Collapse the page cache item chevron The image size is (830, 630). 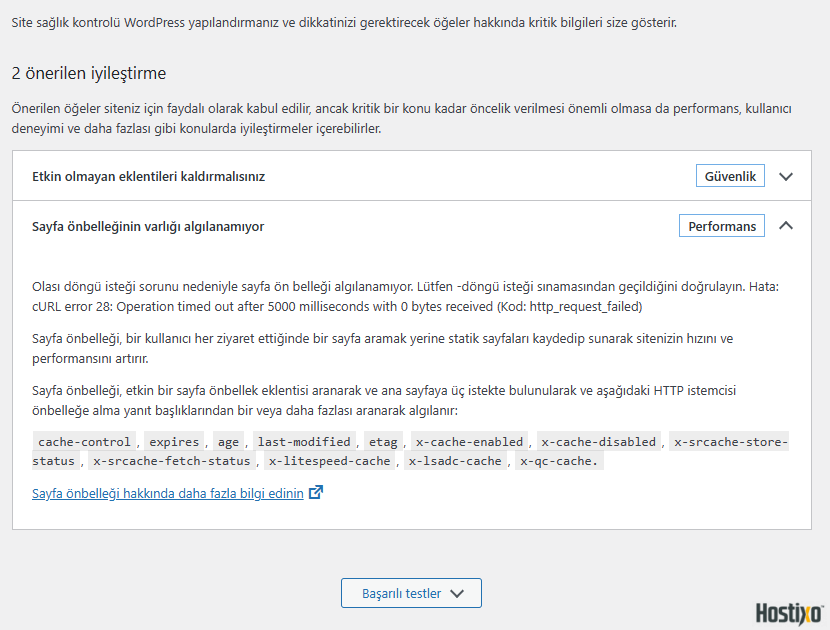click(786, 226)
